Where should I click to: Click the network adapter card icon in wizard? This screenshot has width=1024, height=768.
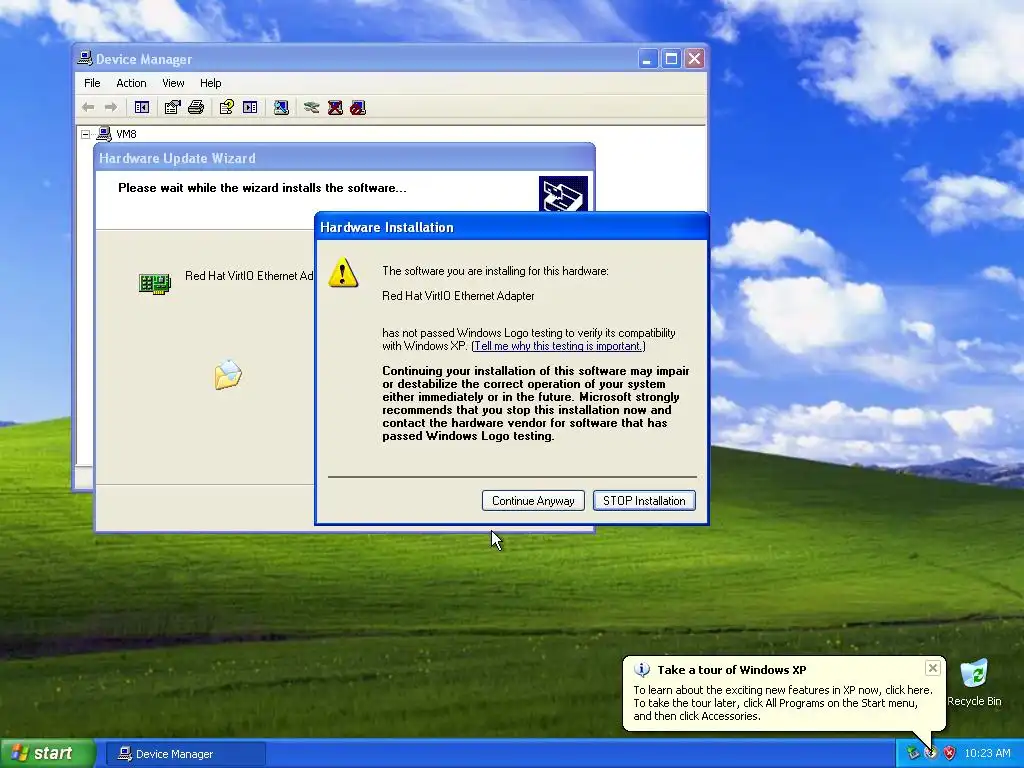click(x=155, y=283)
